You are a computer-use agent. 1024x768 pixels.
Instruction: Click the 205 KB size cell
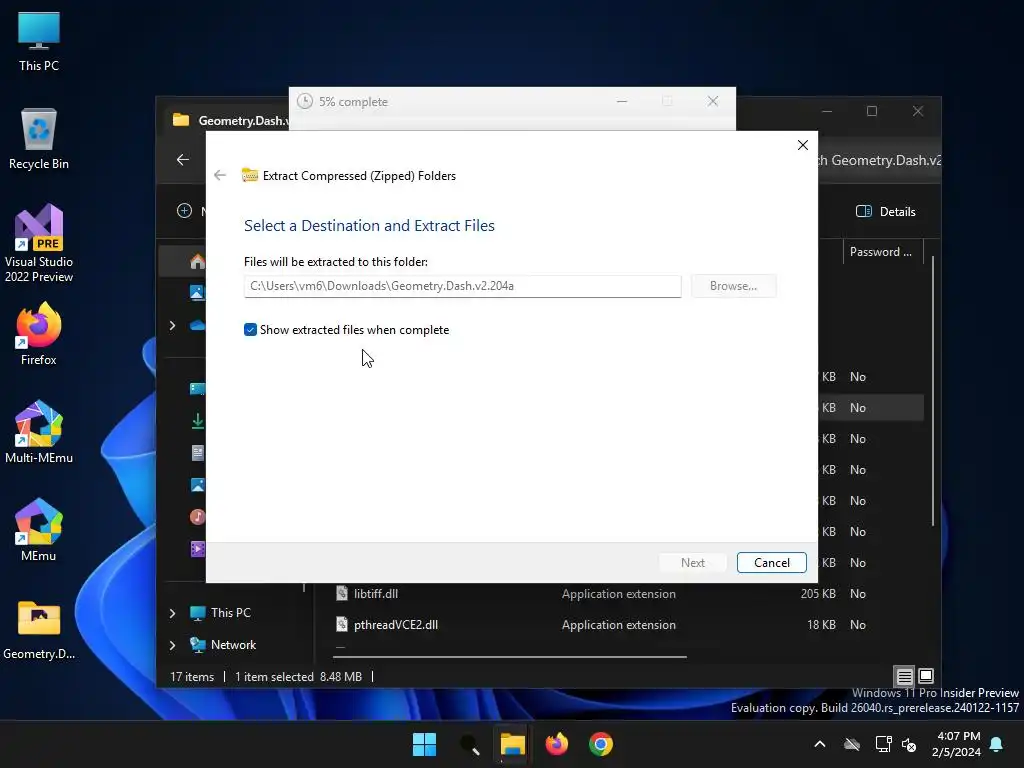click(x=818, y=594)
